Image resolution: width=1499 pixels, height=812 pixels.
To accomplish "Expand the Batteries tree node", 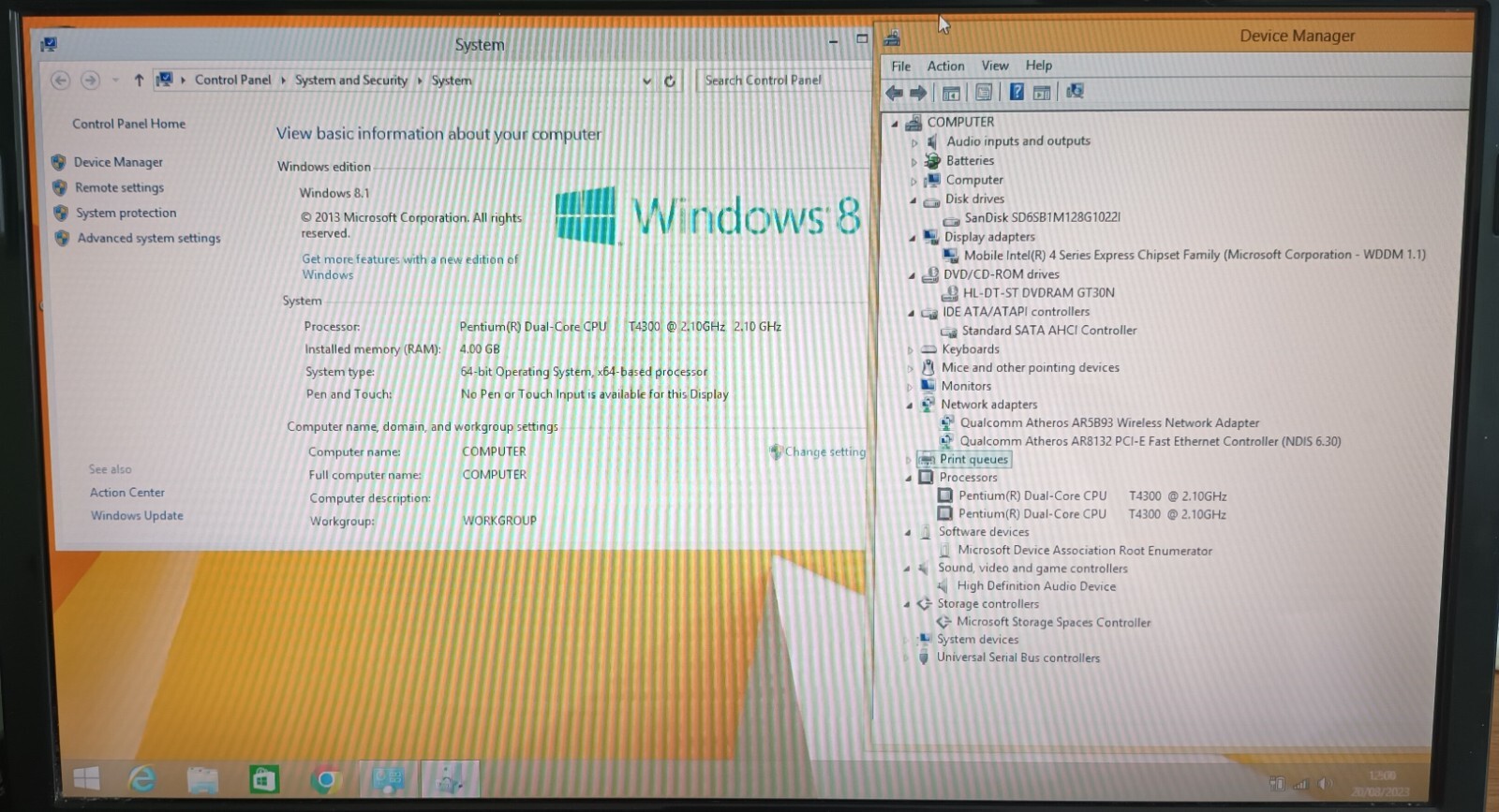I will click(914, 162).
